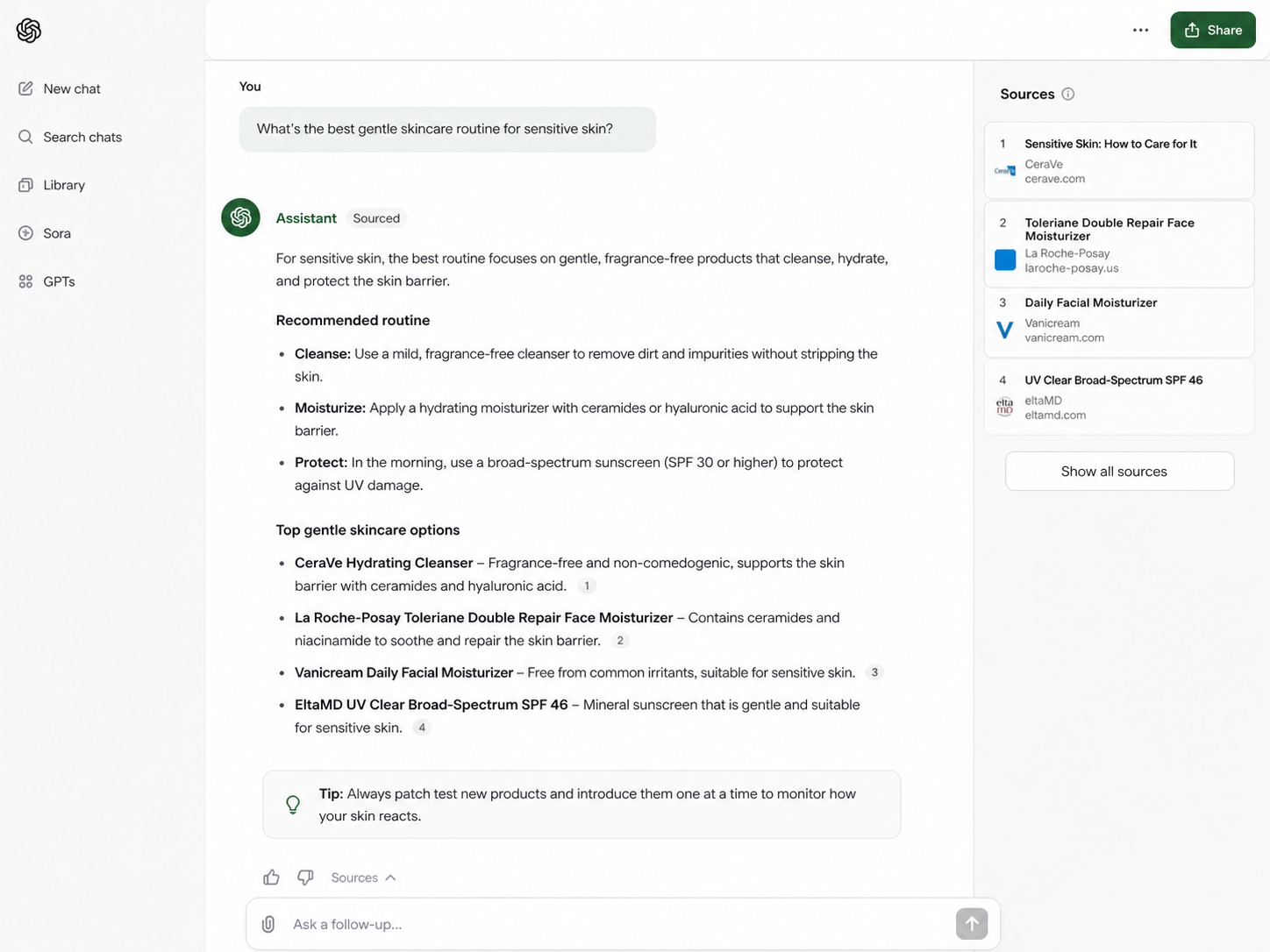Click the Assistant avatar icon
The height and width of the screenshot is (952, 1270).
point(240,217)
